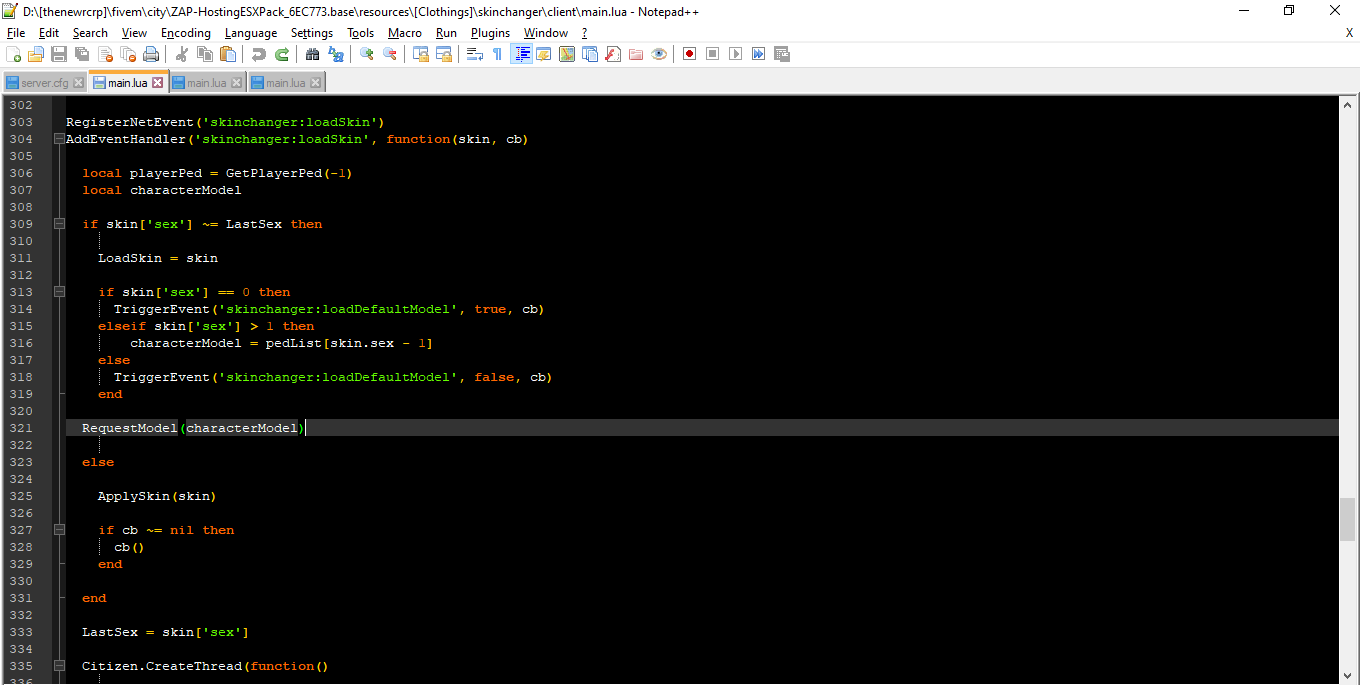Screen dimensions: 1360x685
Task: Toggle synchronized vertical scrolling
Action: point(421,54)
